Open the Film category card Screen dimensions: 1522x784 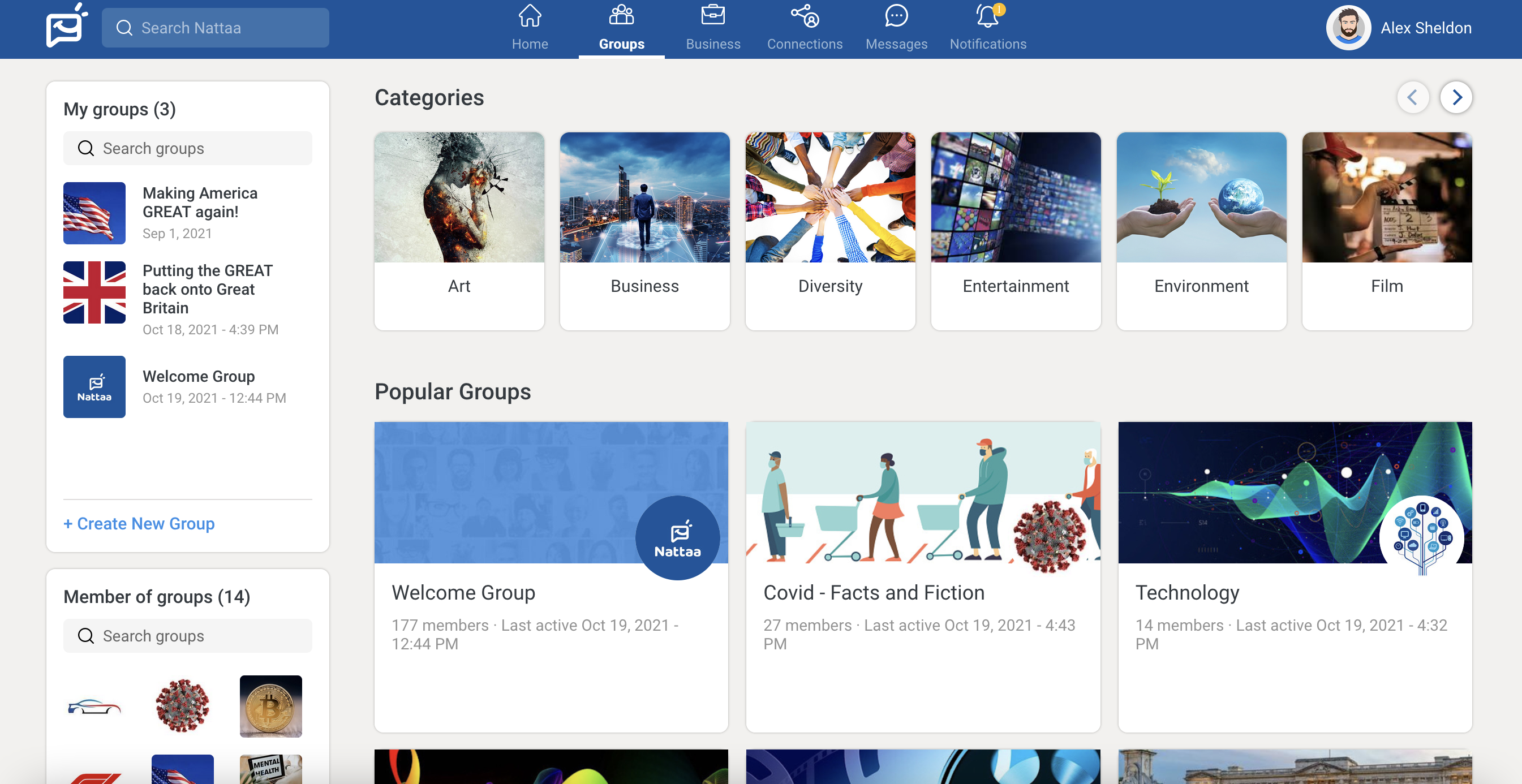tap(1387, 231)
